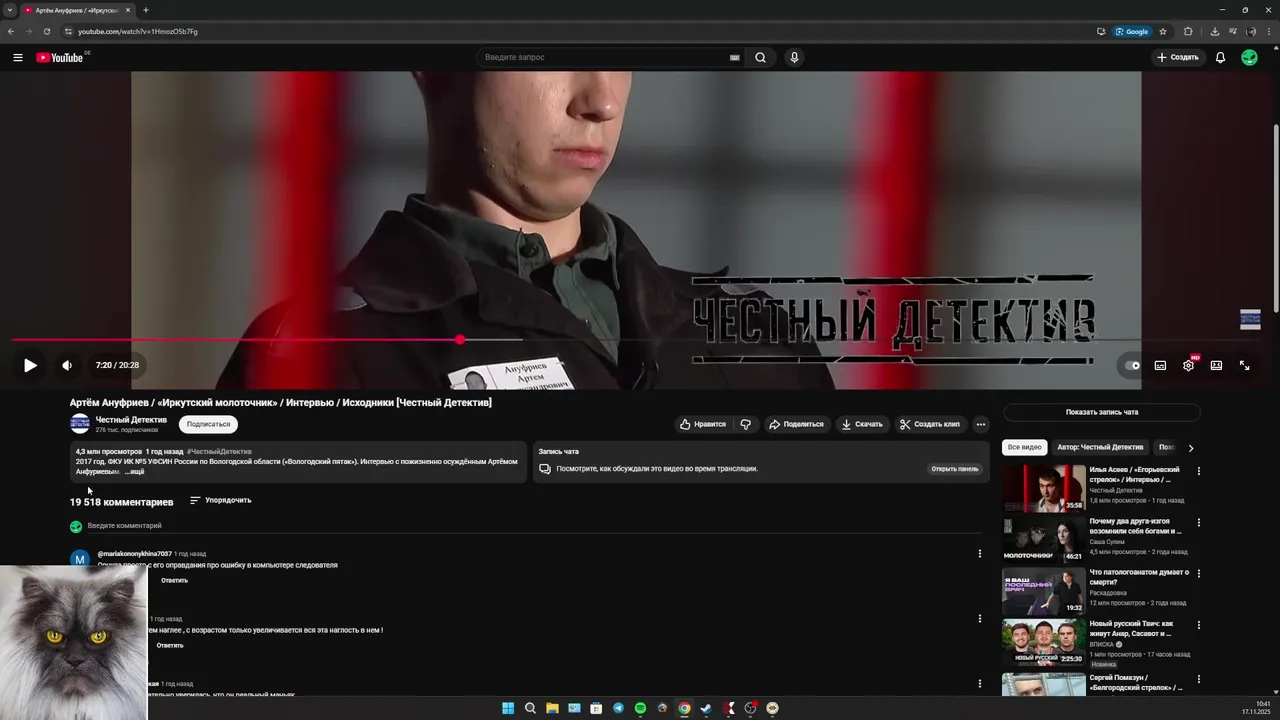Reply to mariakononykhina7037's comment
1280x720 pixels.
[174, 580]
